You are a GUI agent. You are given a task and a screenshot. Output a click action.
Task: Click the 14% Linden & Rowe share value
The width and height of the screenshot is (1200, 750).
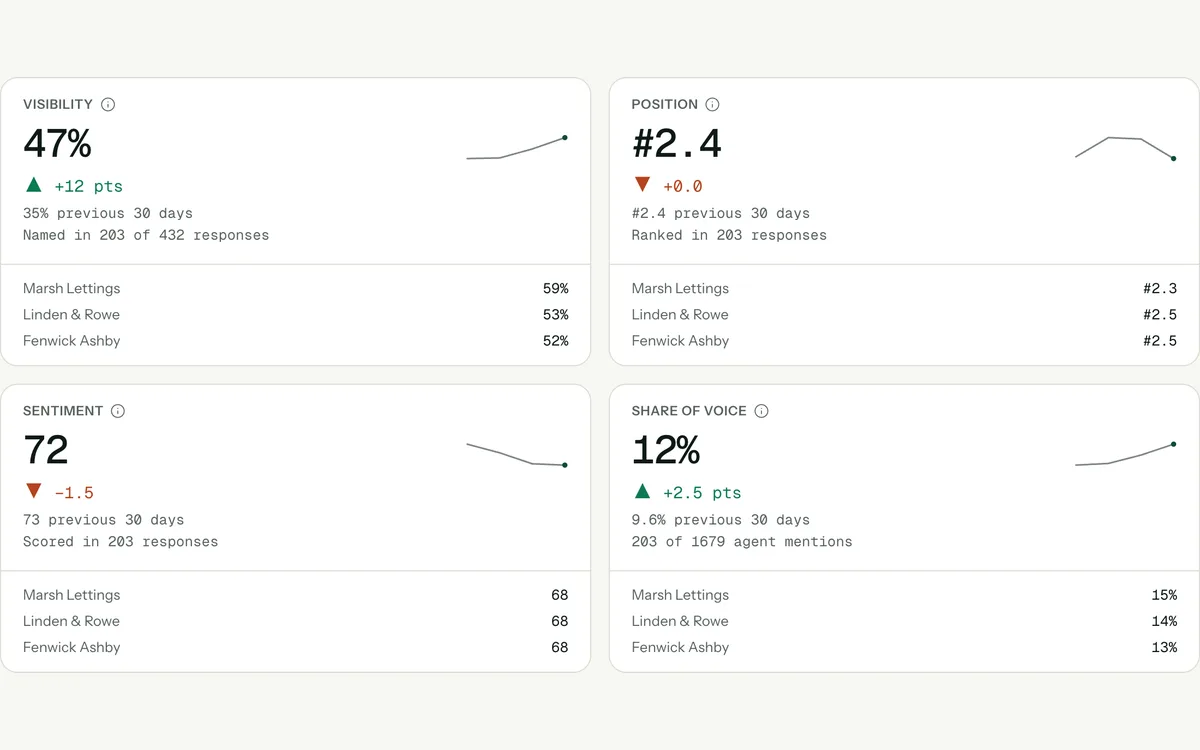pos(1164,621)
